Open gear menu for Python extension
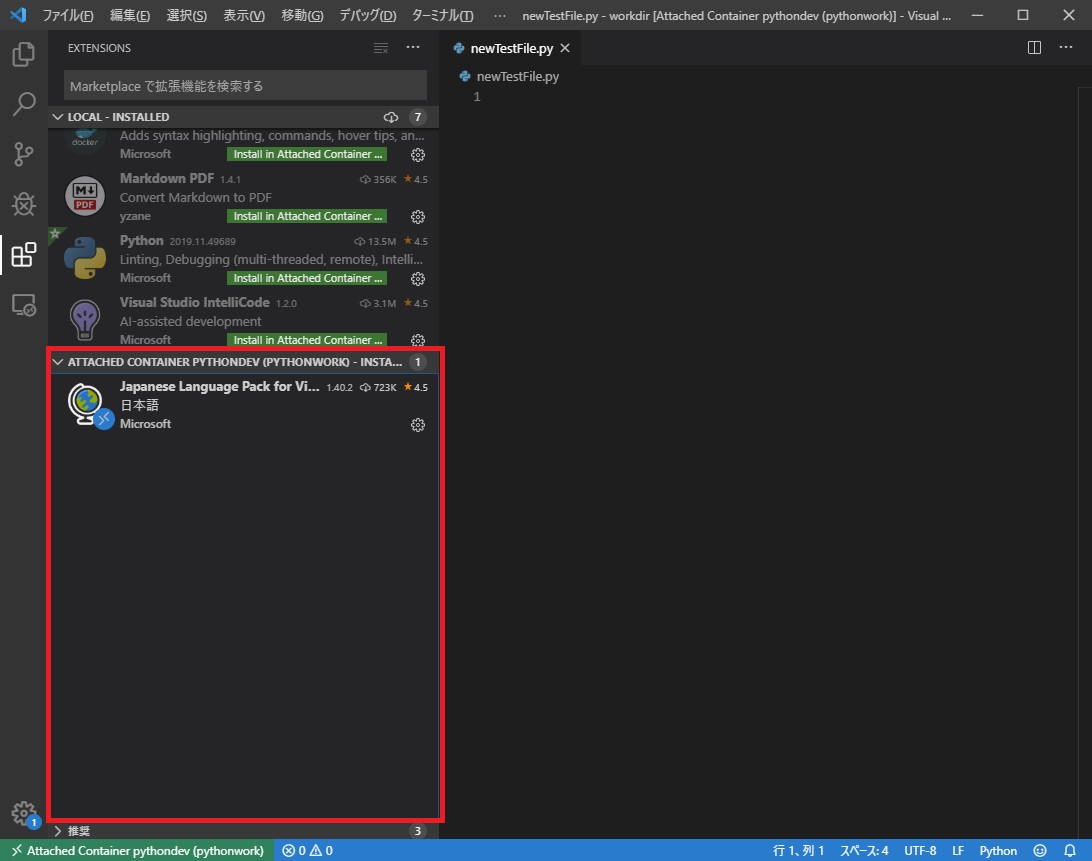The height and width of the screenshot is (861, 1092). tap(418, 279)
